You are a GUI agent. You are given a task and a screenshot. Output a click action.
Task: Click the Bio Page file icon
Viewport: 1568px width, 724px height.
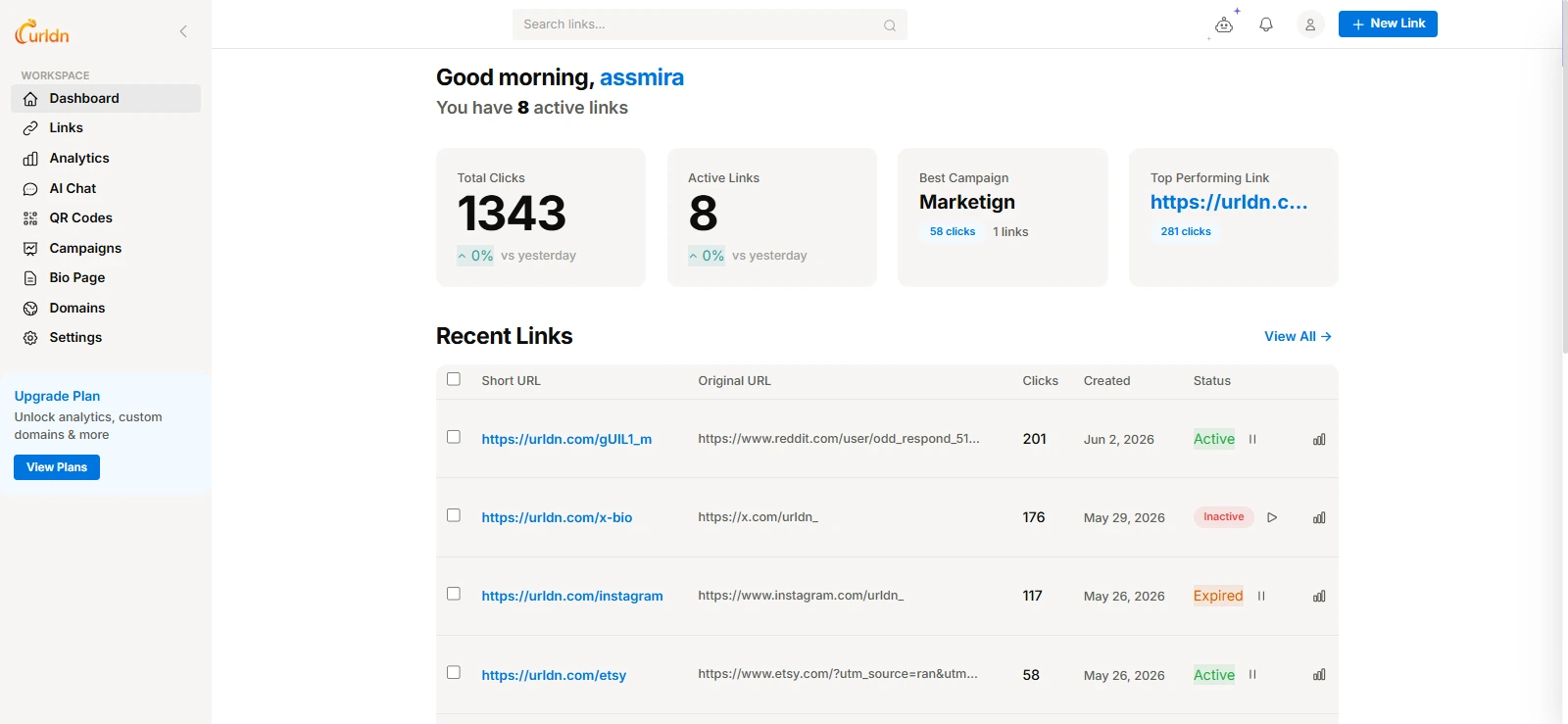click(30, 278)
